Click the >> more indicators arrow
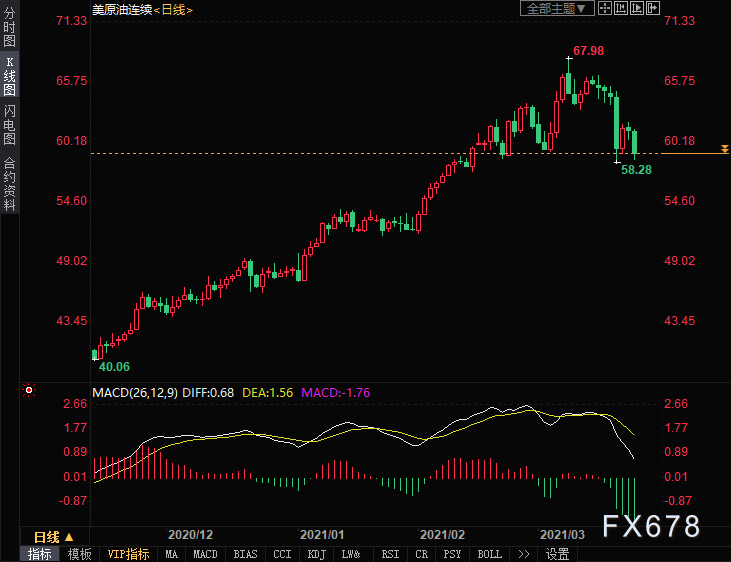 point(523,554)
